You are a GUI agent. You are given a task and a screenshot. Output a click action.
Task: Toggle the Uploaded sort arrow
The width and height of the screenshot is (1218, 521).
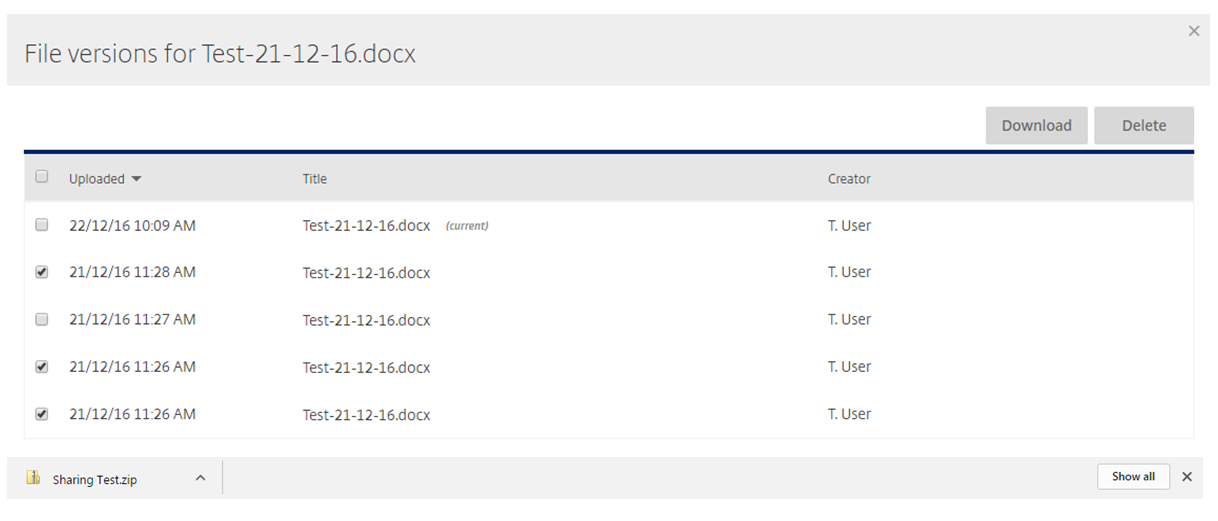[136, 179]
